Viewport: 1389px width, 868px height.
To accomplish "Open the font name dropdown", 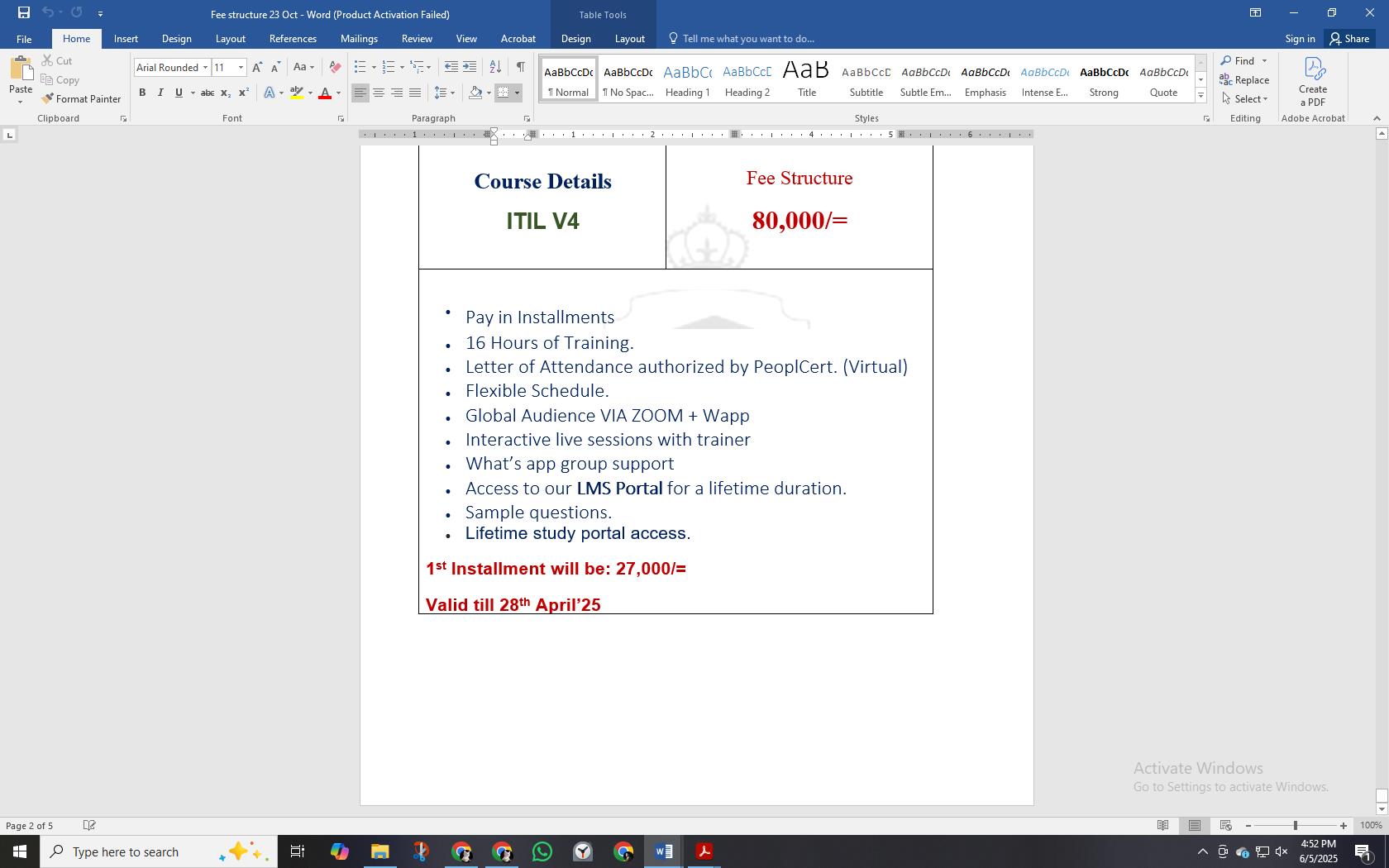I will point(205,68).
